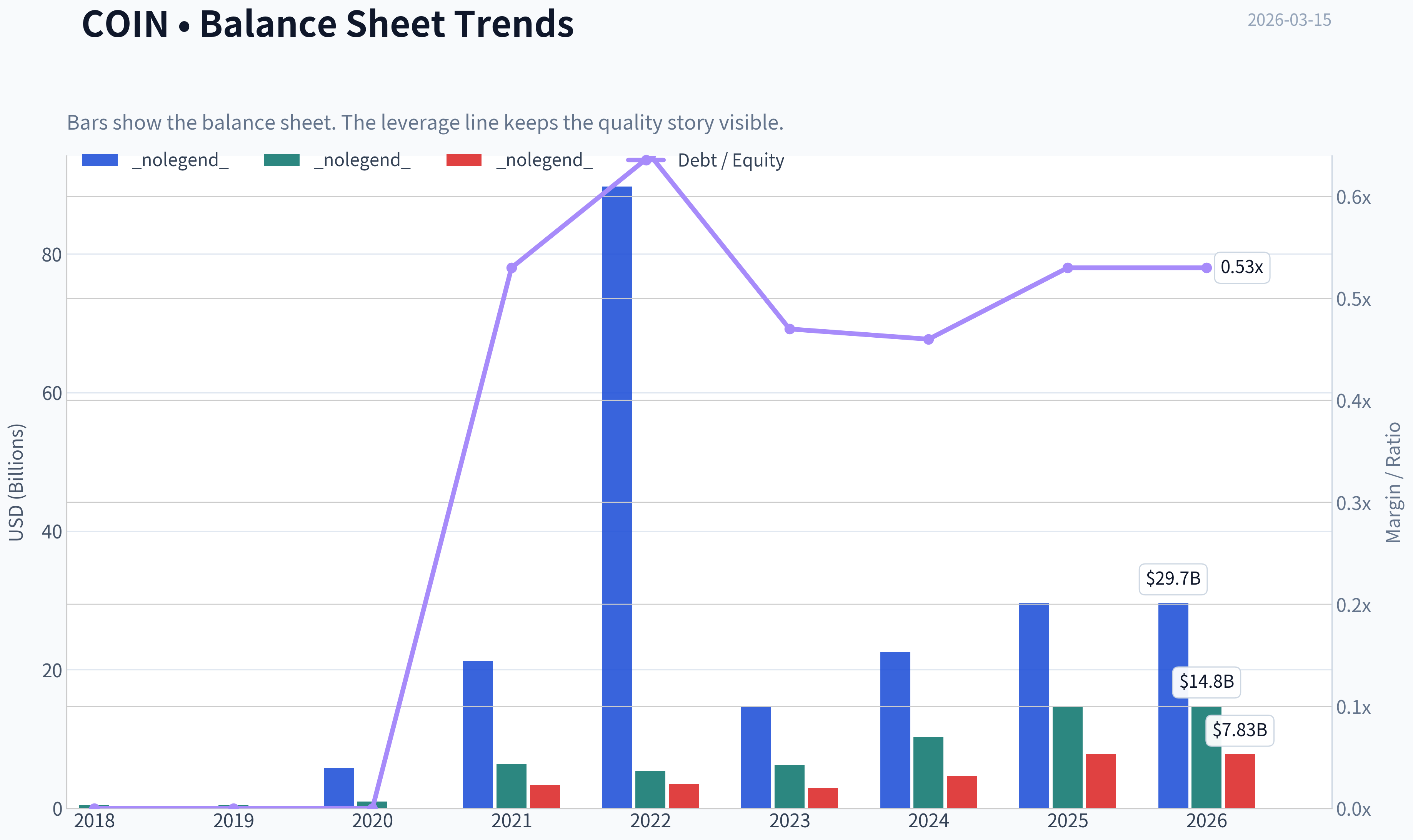Select the tall blue 2022 bar
This screenshot has width=1413, height=840.
[617, 497]
